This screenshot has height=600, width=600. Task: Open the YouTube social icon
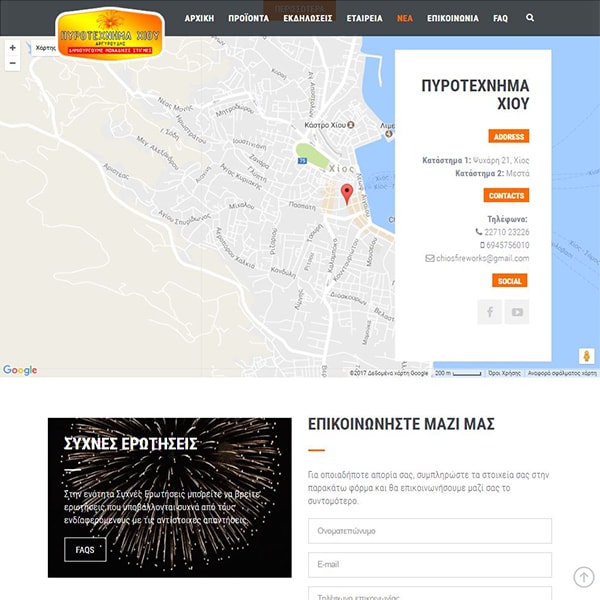[517, 312]
